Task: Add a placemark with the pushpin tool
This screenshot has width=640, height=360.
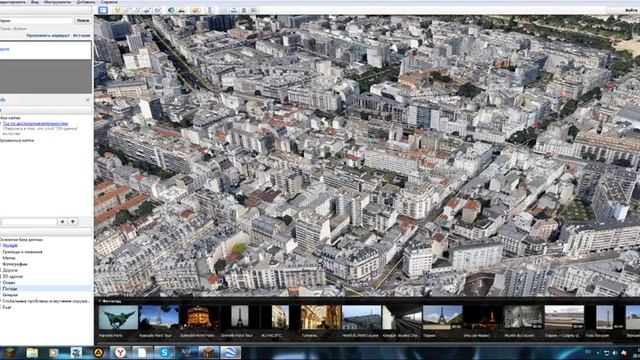Action: (x=117, y=10)
